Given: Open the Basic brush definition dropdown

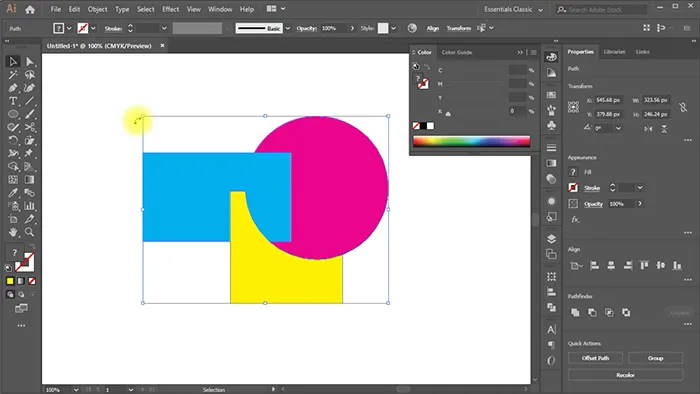Looking at the screenshot, I should click(x=288, y=28).
